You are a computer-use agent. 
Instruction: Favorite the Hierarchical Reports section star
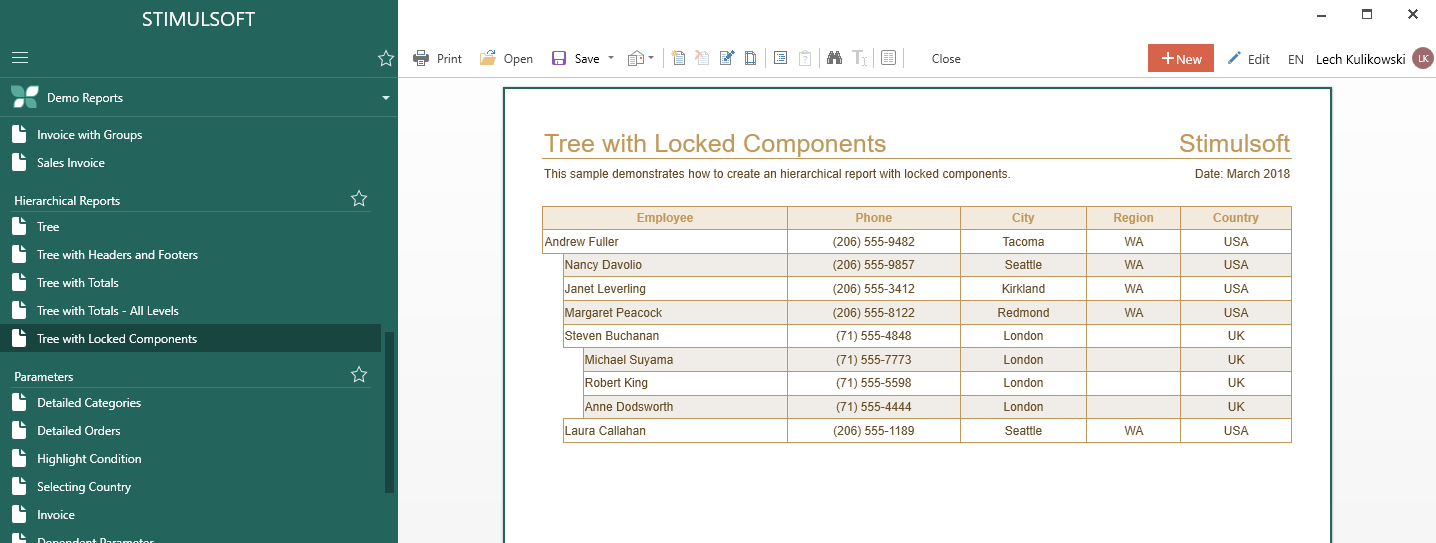point(359,199)
